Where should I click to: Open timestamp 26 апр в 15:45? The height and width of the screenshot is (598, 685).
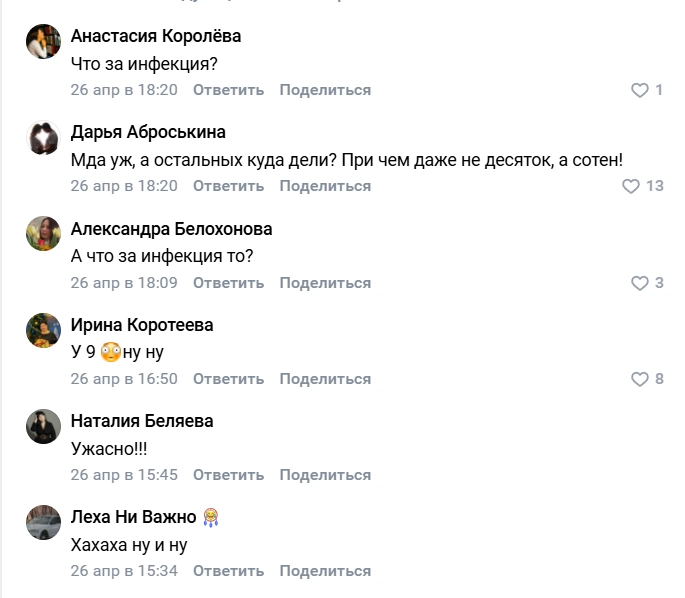[124, 475]
